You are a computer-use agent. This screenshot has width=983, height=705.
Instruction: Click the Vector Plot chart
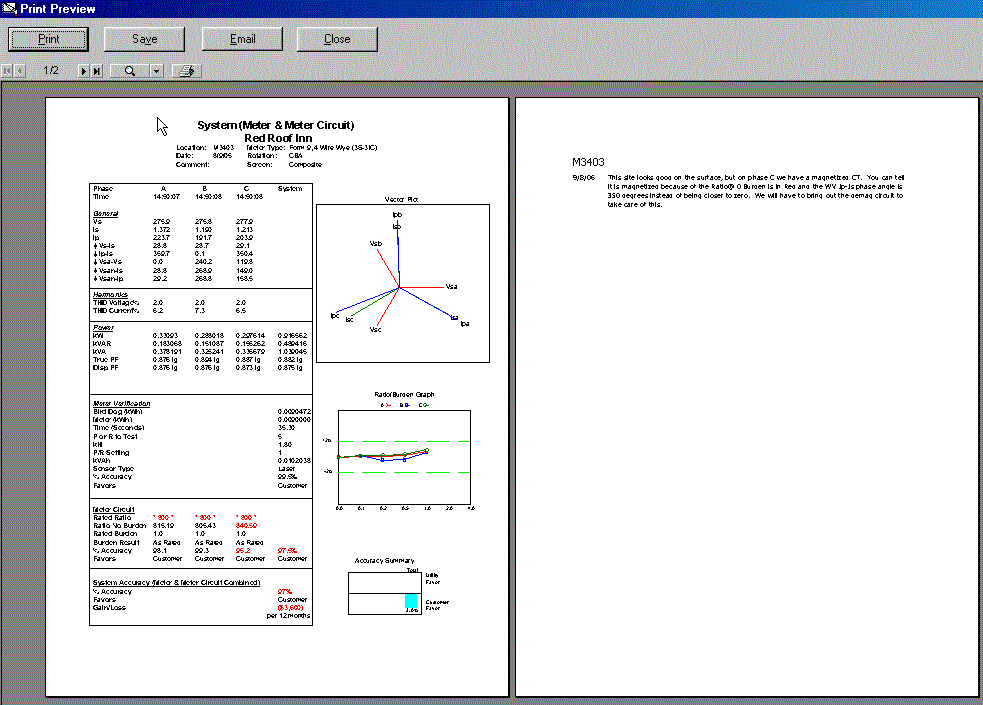point(402,283)
